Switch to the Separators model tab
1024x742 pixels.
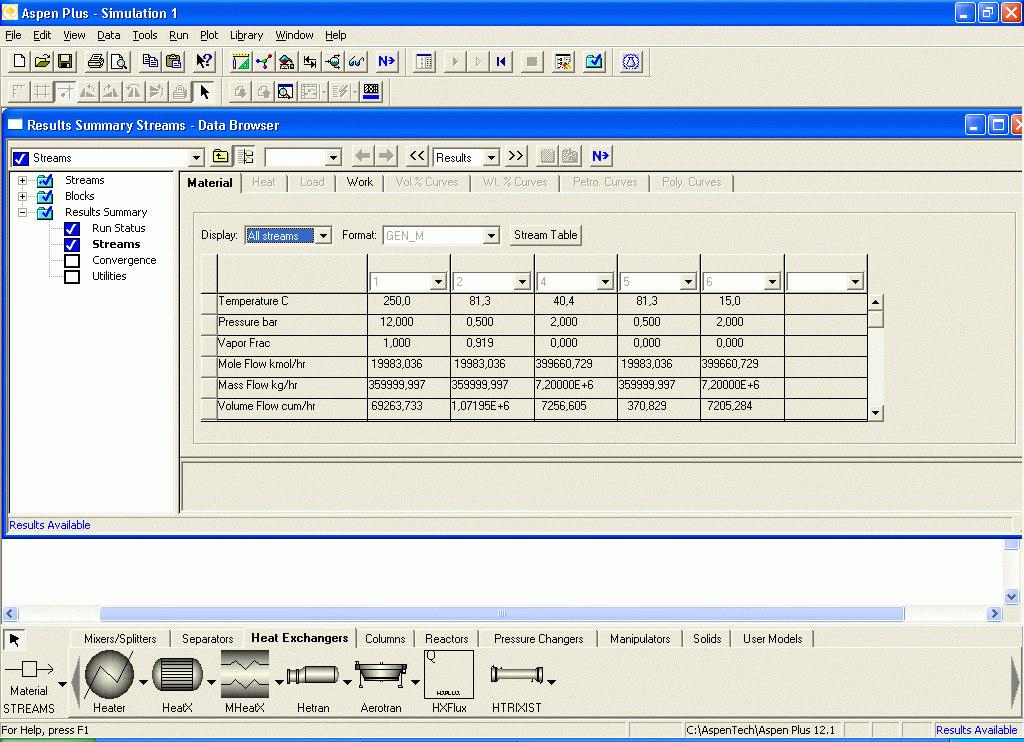(208, 639)
